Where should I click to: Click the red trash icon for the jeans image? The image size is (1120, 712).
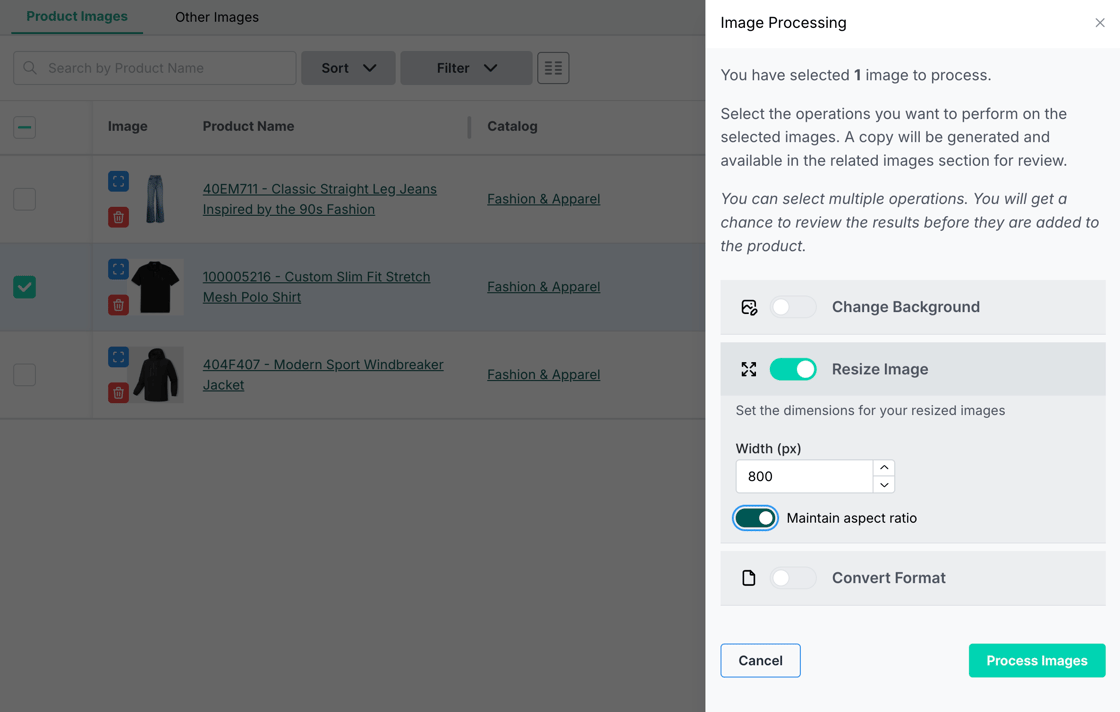(118, 217)
